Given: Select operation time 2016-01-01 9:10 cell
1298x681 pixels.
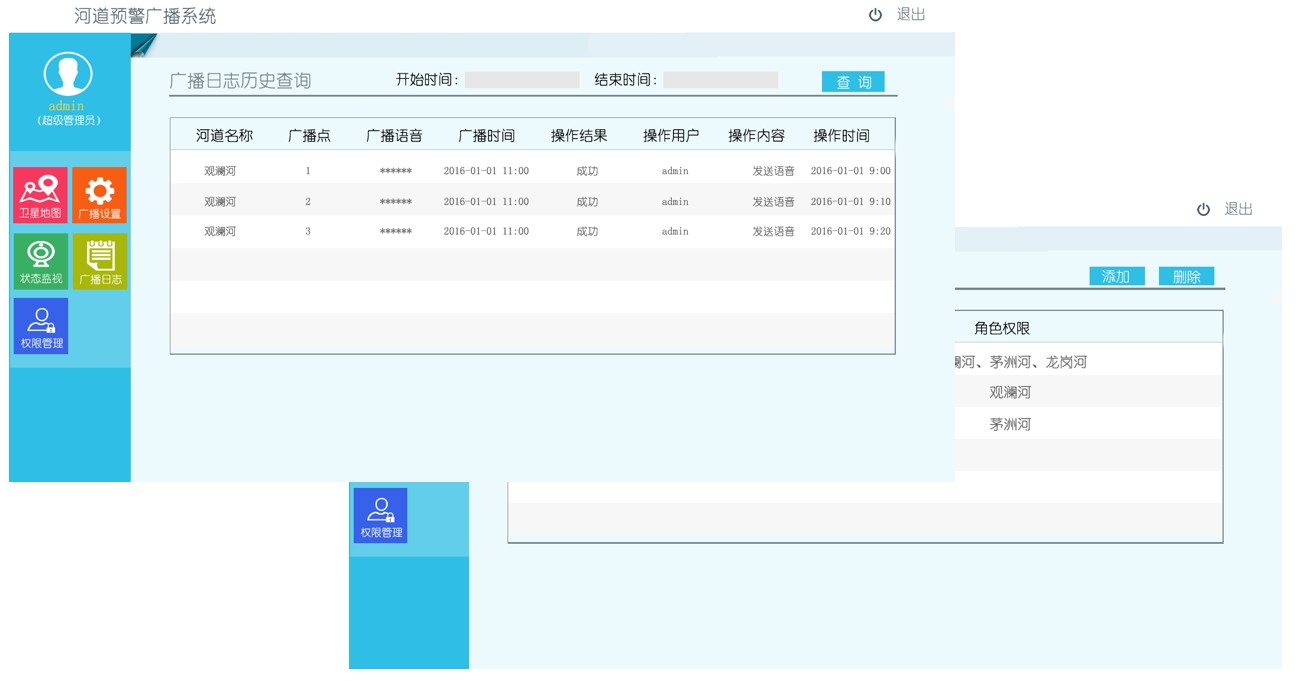Looking at the screenshot, I should point(851,202).
